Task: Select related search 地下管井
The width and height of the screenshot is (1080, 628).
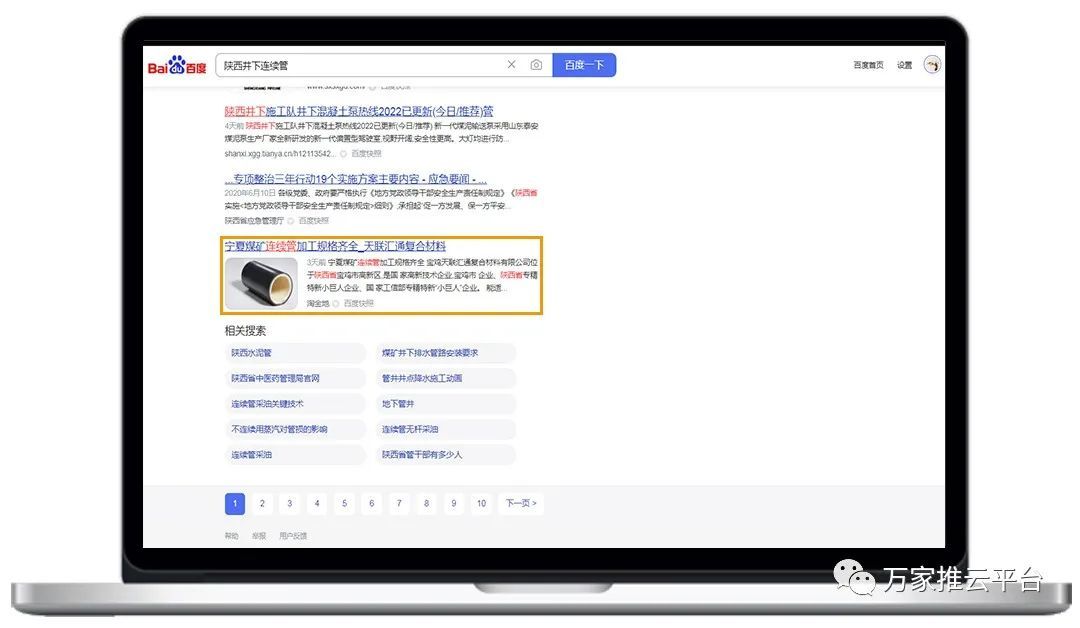Action: tap(397, 404)
